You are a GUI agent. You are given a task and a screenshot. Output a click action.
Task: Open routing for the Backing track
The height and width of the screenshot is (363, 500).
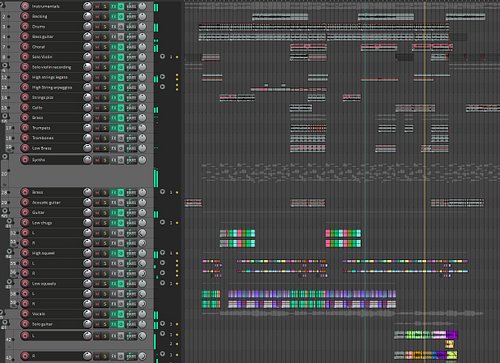pyautogui.click(x=131, y=16)
